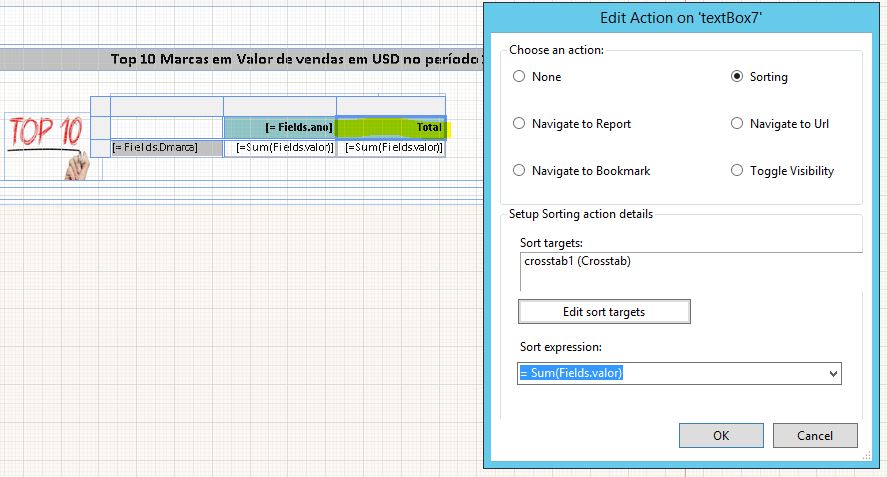Select the highlighted Total header cell
887x477 pixels.
391,128
